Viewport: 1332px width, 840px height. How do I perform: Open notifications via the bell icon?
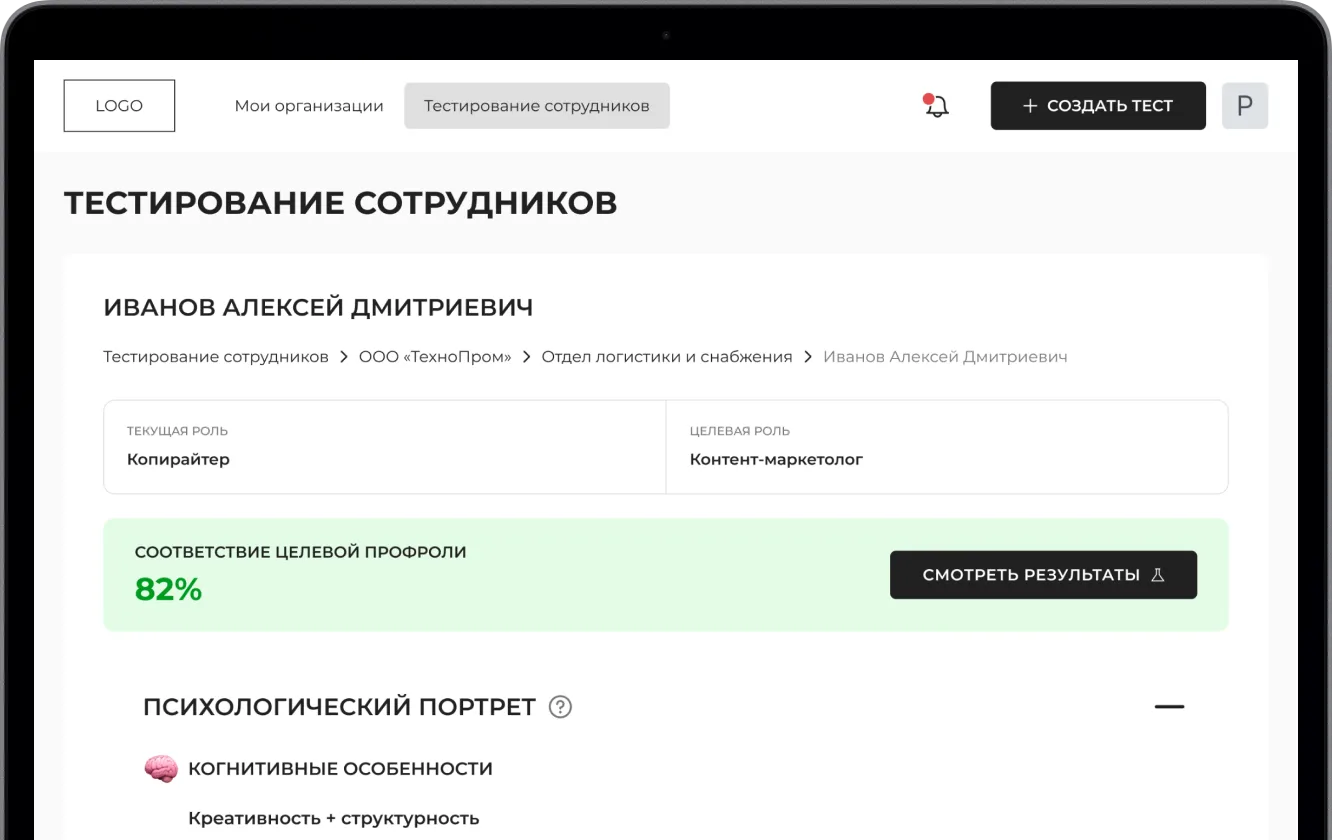[x=936, y=106]
